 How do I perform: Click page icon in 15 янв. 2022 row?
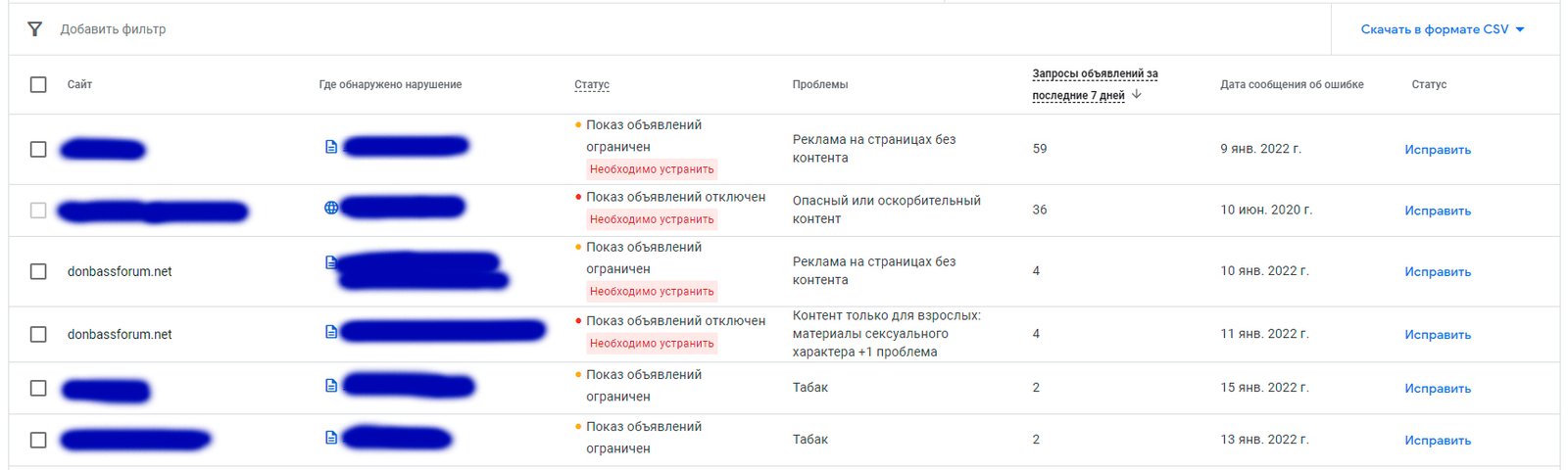click(331, 386)
